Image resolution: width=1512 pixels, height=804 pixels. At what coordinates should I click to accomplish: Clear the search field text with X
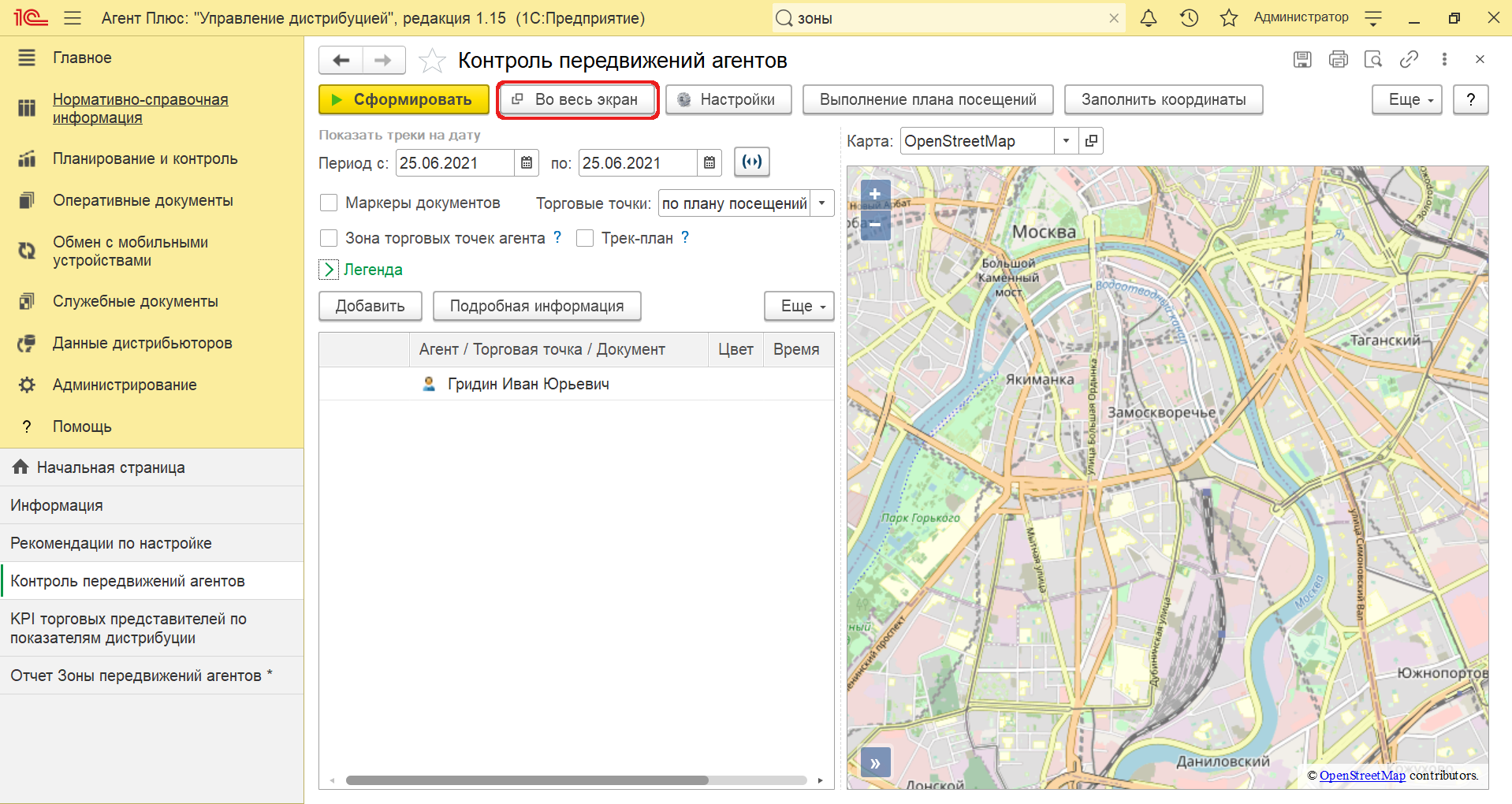pyautogui.click(x=1114, y=18)
